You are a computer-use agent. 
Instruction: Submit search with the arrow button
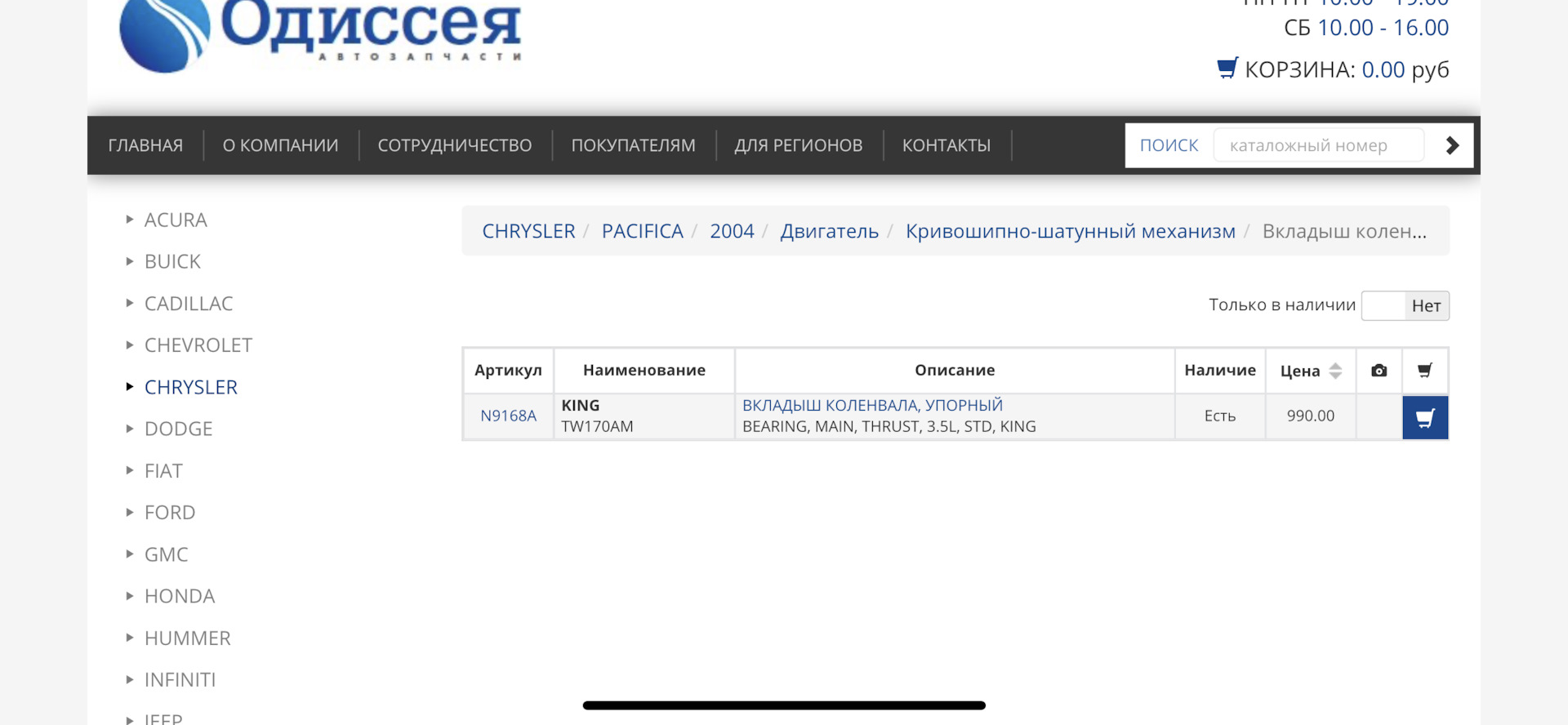coord(1451,145)
